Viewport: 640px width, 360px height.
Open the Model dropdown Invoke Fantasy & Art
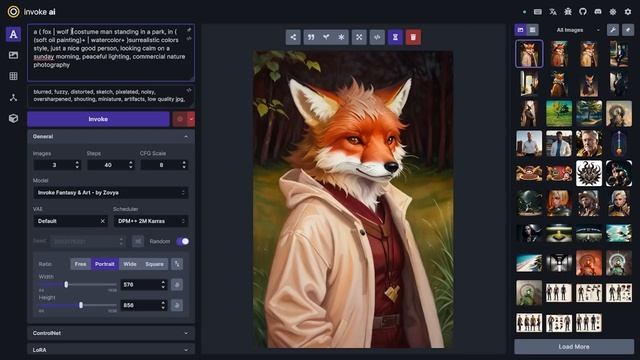(111, 193)
